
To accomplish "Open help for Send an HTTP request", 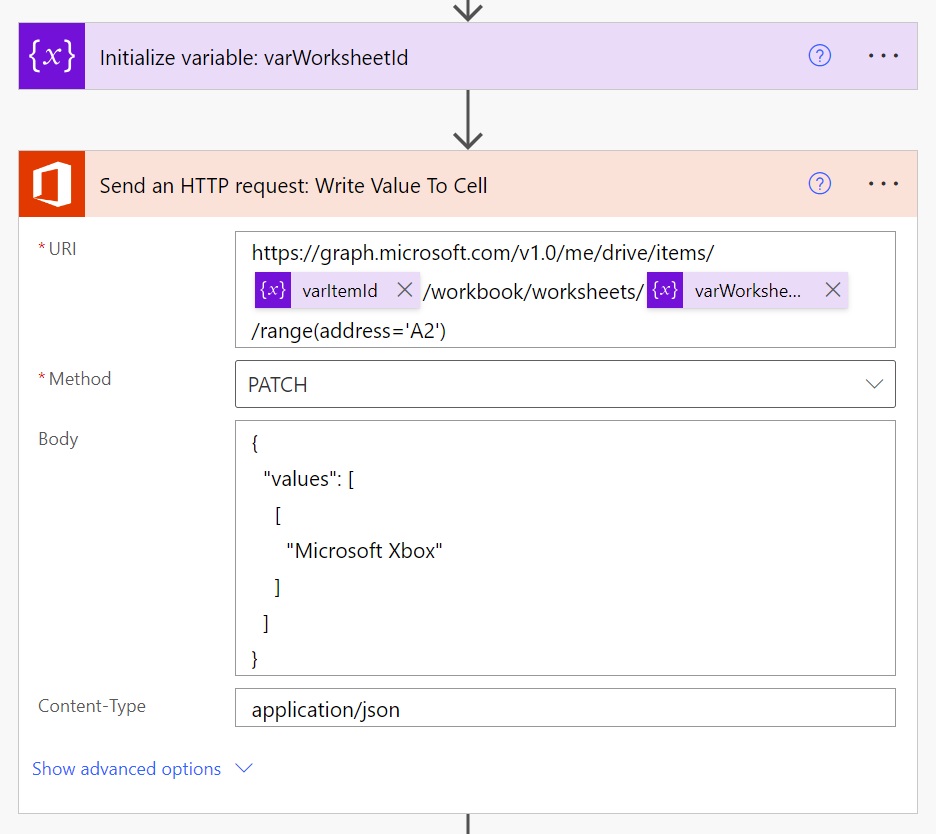I will (819, 184).
